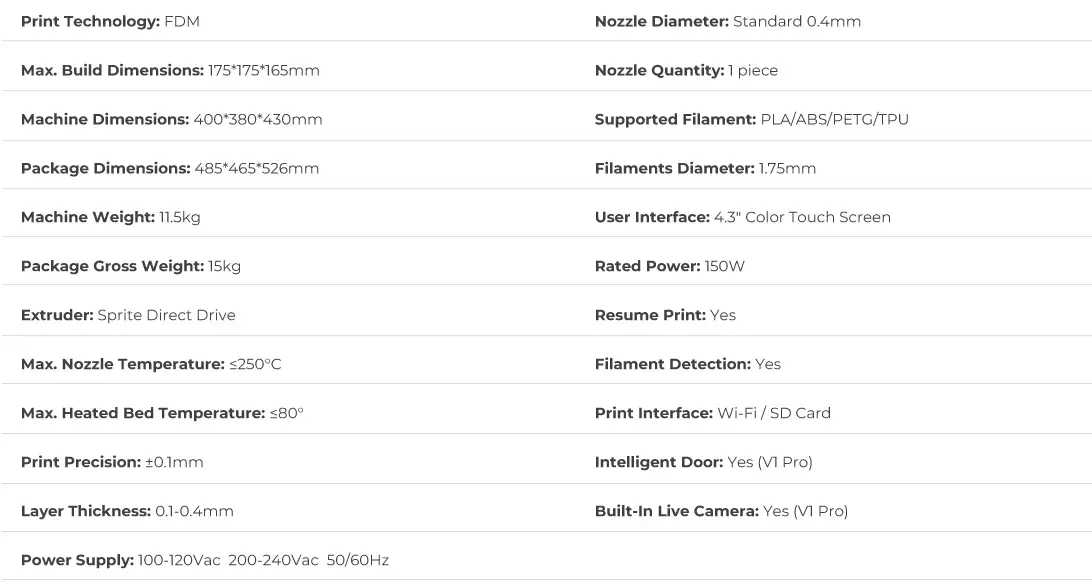Click the Extruder Sprite Direct Drive text
The height and width of the screenshot is (583, 1092).
(128, 315)
